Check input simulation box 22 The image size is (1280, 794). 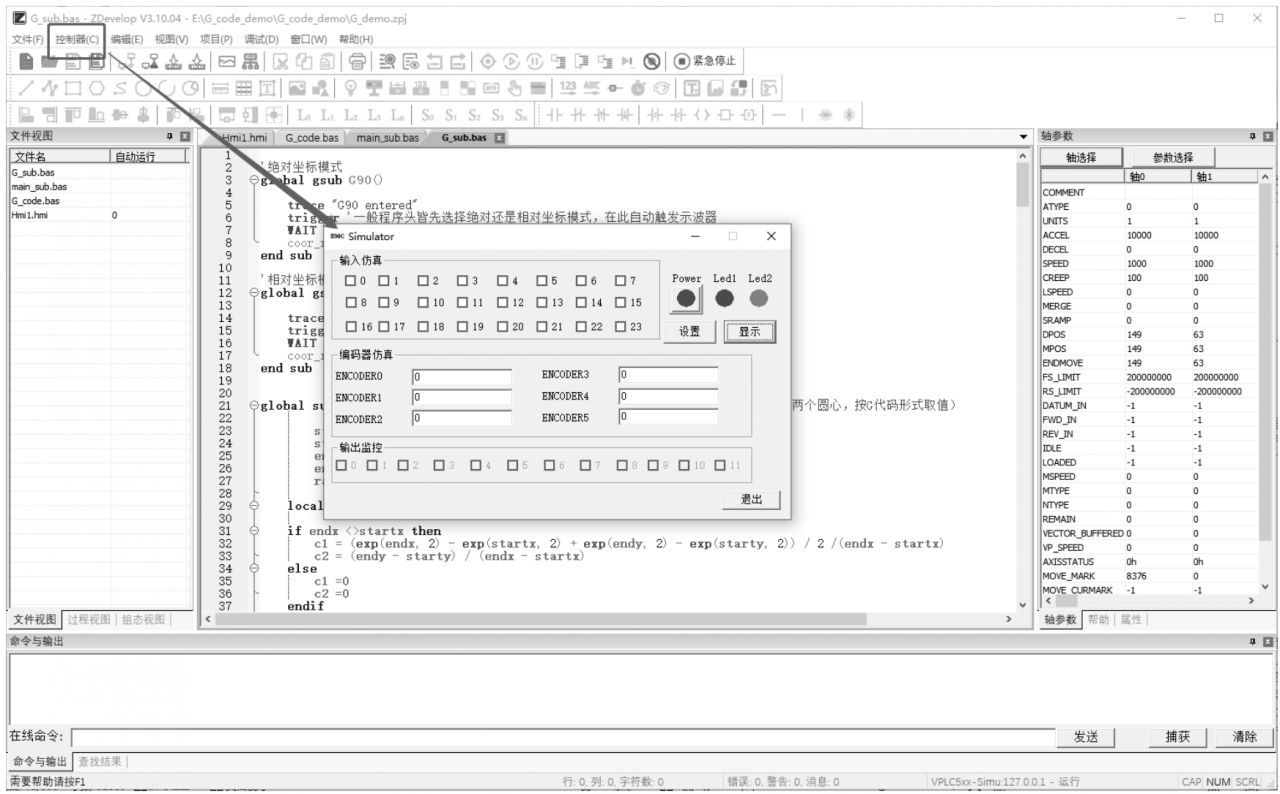[x=581, y=326]
